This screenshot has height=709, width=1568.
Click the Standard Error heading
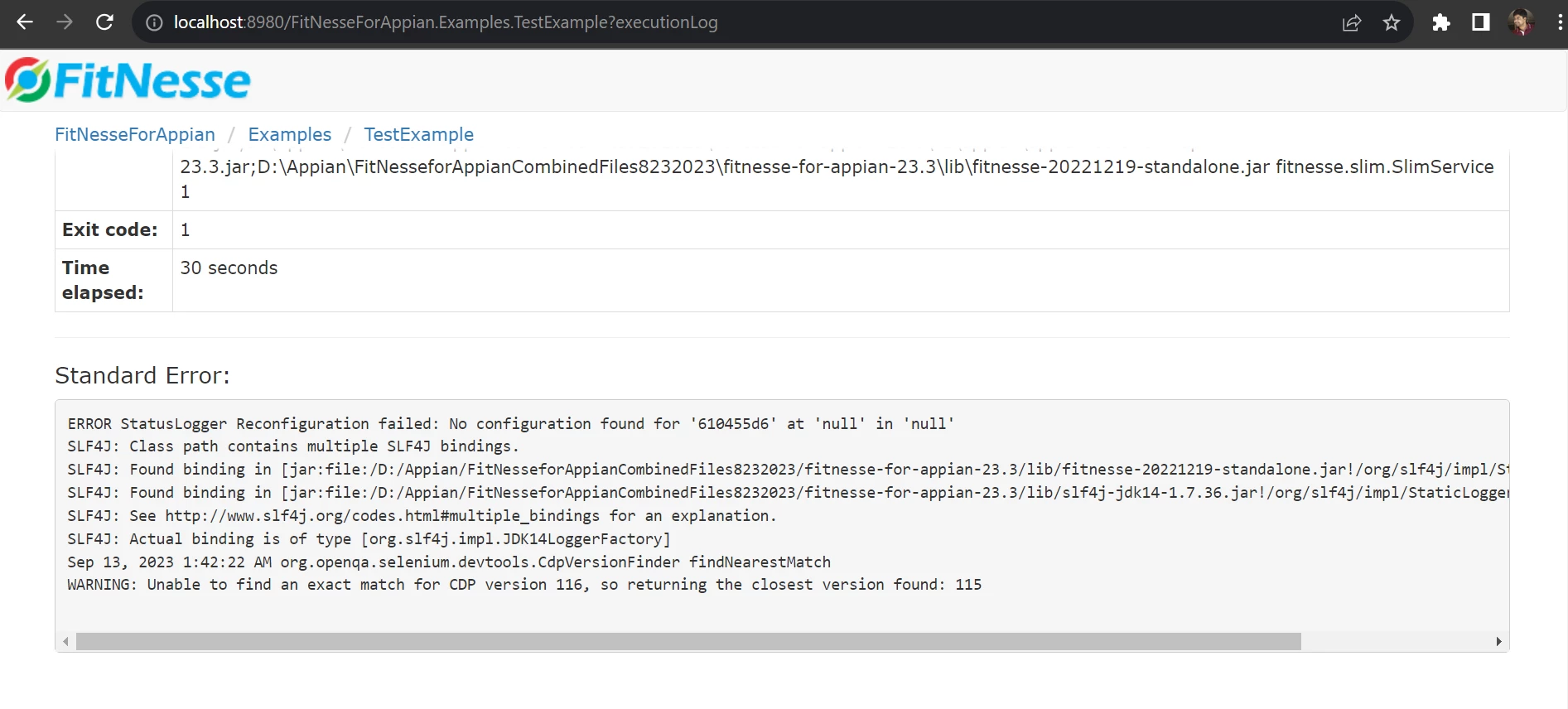[x=142, y=375]
